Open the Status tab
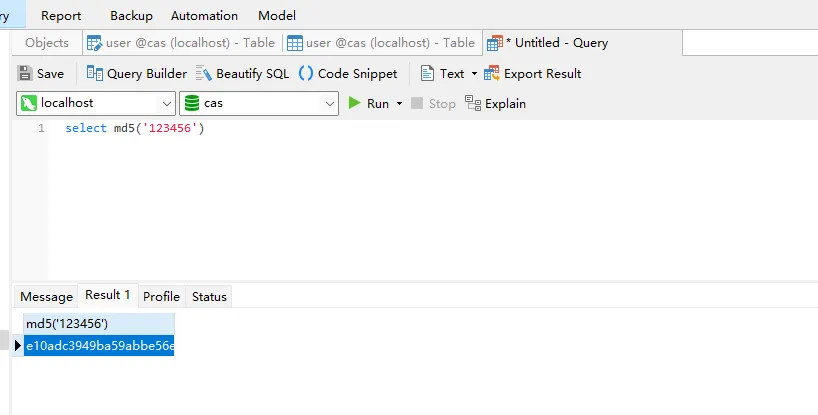Screen dimensions: 818x415 click(209, 297)
